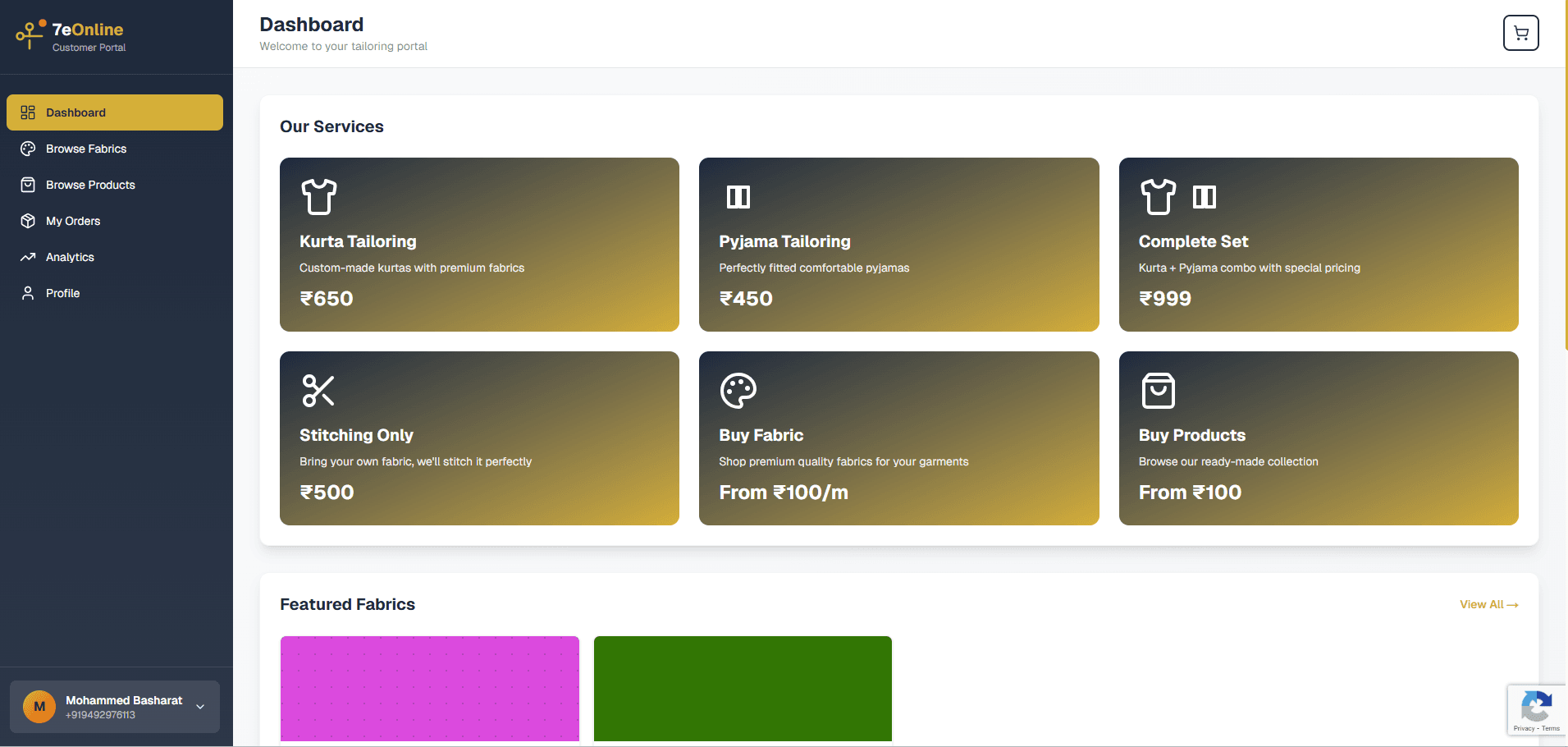Screen dimensions: 1568x747
Task: Expand the Mohammed Basharat account menu
Action: click(x=199, y=707)
